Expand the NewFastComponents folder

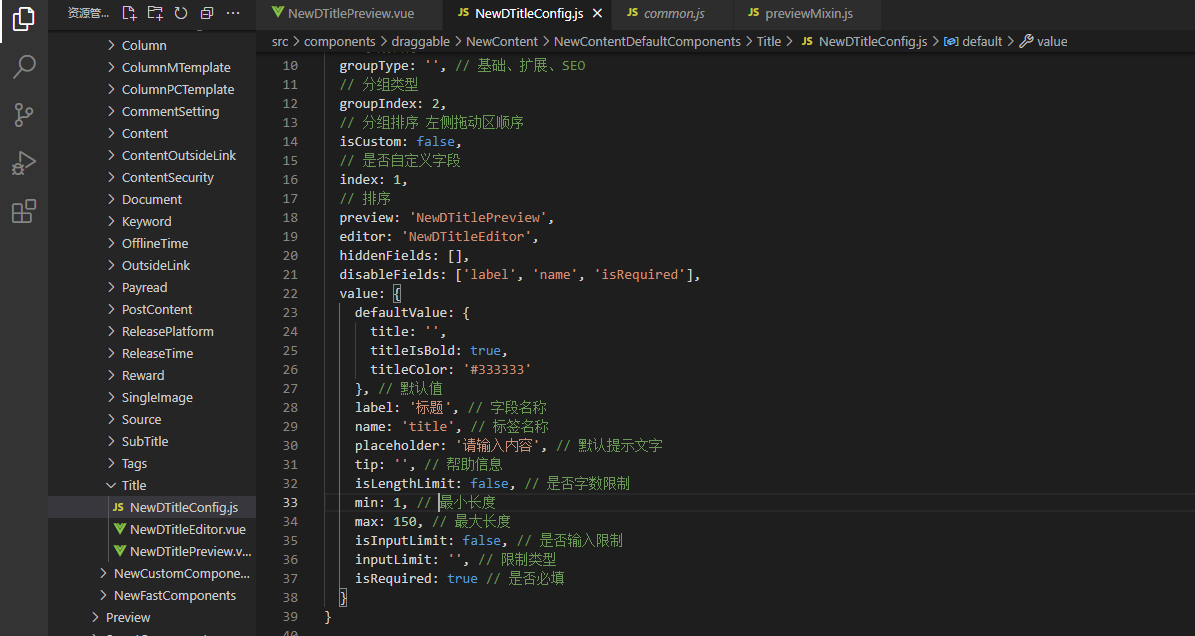coord(174,595)
